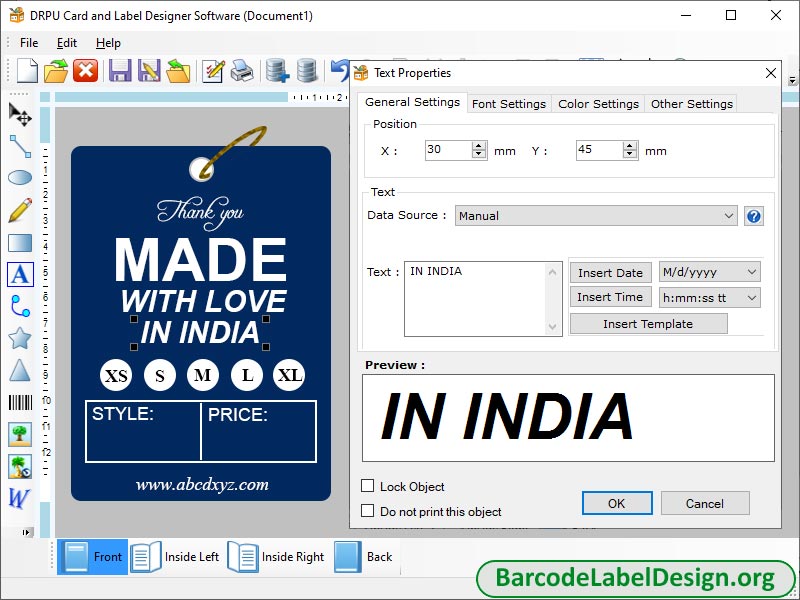The width and height of the screenshot is (800, 600).
Task: Click the Save As pencil-and-disk icon
Action: pyautogui.click(x=149, y=70)
